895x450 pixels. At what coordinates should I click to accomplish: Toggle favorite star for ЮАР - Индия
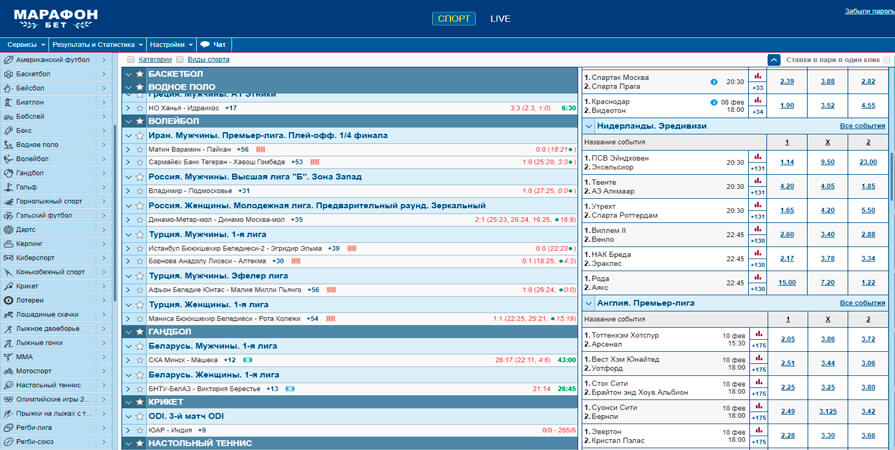coord(140,430)
